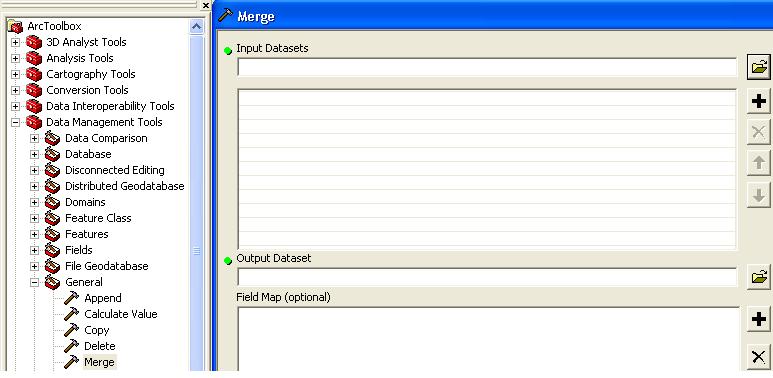This screenshot has width=773, height=378.
Task: Click the Database toolset icon
Action: click(52, 154)
